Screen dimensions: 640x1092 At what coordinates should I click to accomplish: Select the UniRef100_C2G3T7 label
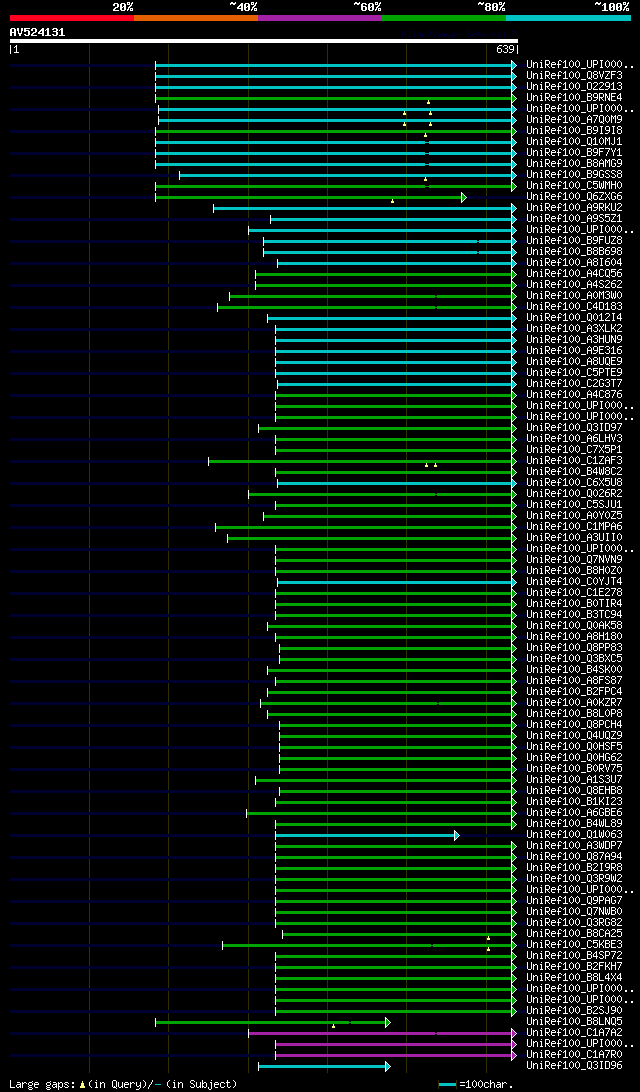[x=575, y=384]
